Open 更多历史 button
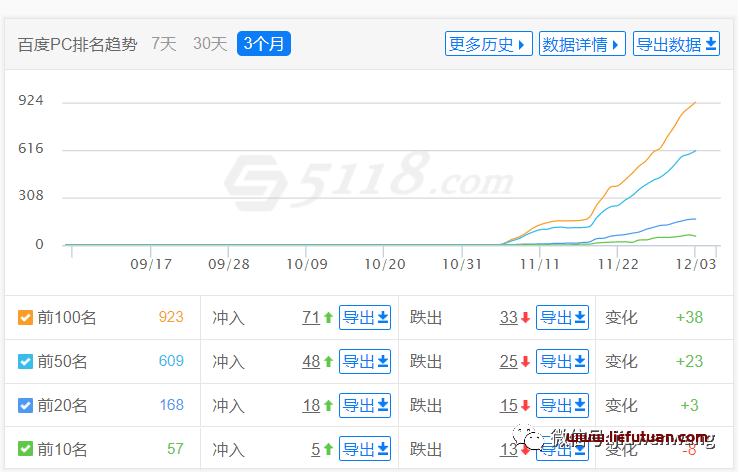The width and height of the screenshot is (738, 472). pos(489,44)
